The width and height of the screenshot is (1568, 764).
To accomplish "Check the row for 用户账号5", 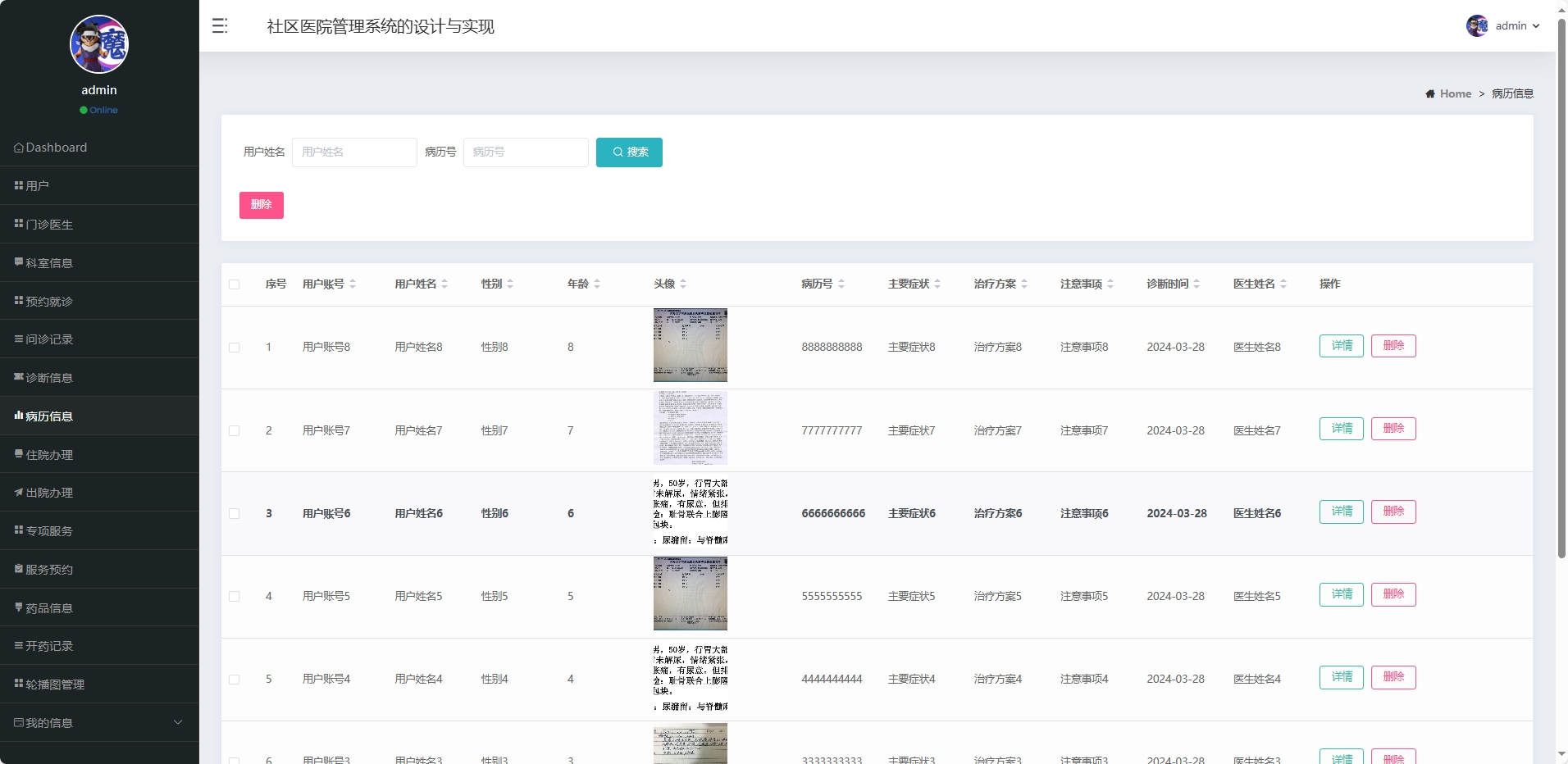I will pos(235,597).
